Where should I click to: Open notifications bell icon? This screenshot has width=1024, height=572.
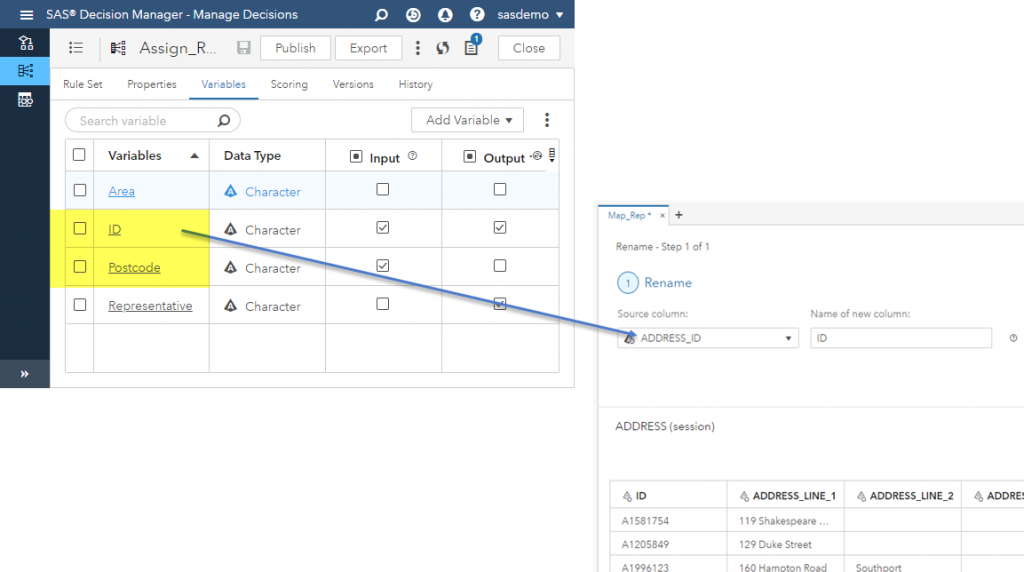(445, 15)
